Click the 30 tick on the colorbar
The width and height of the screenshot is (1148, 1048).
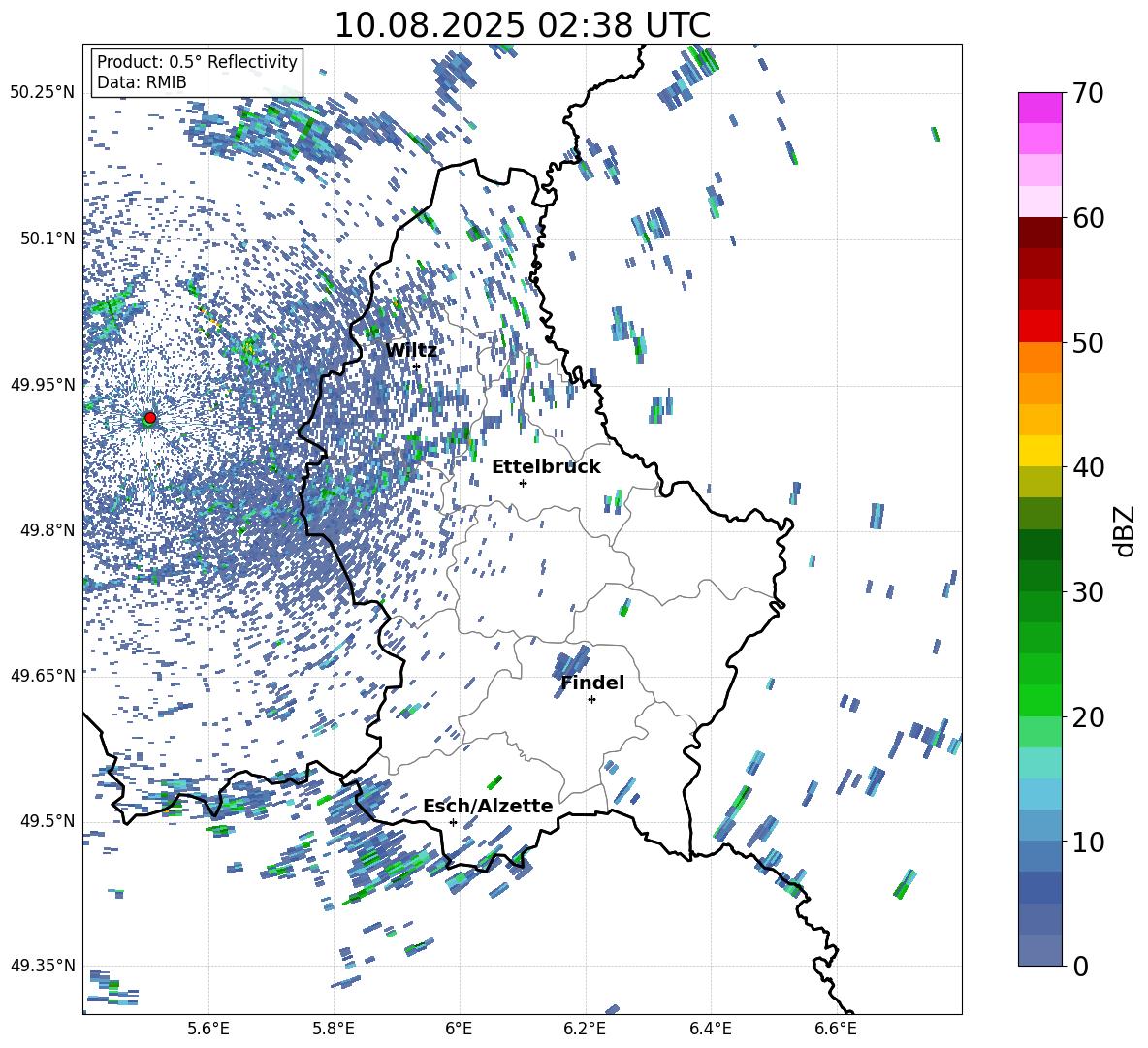1088,592
